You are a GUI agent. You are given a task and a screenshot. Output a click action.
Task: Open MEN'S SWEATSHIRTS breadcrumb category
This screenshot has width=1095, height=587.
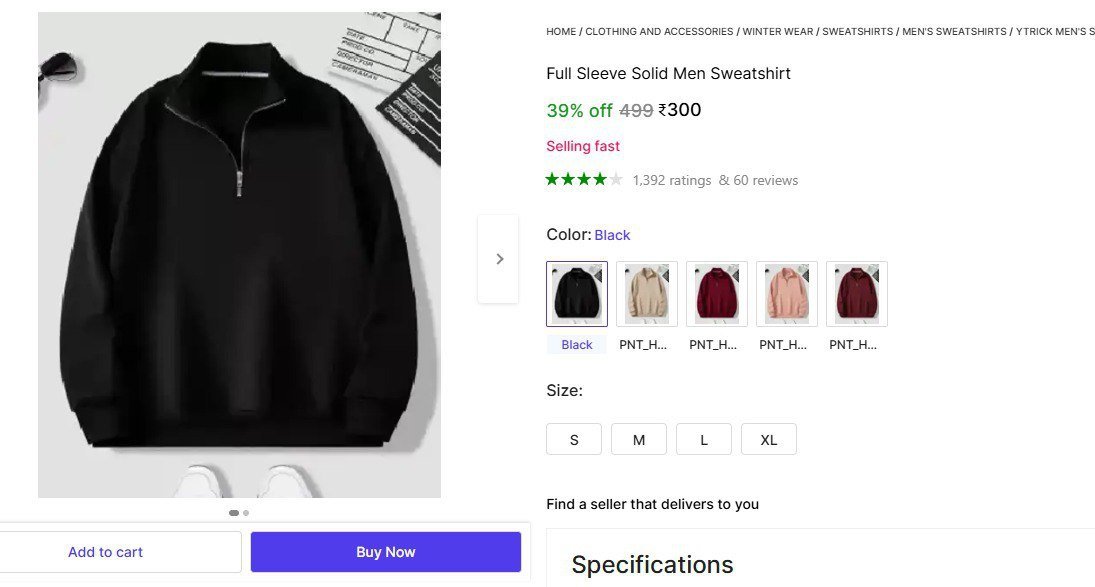coord(954,32)
